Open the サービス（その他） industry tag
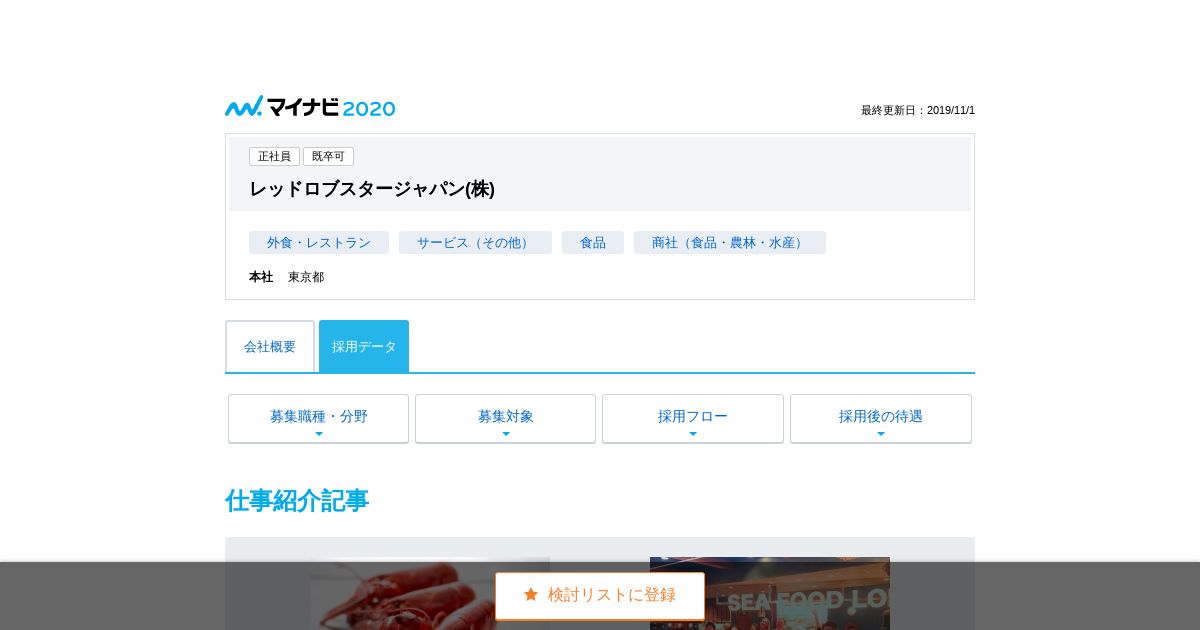This screenshot has width=1200, height=630. [475, 243]
